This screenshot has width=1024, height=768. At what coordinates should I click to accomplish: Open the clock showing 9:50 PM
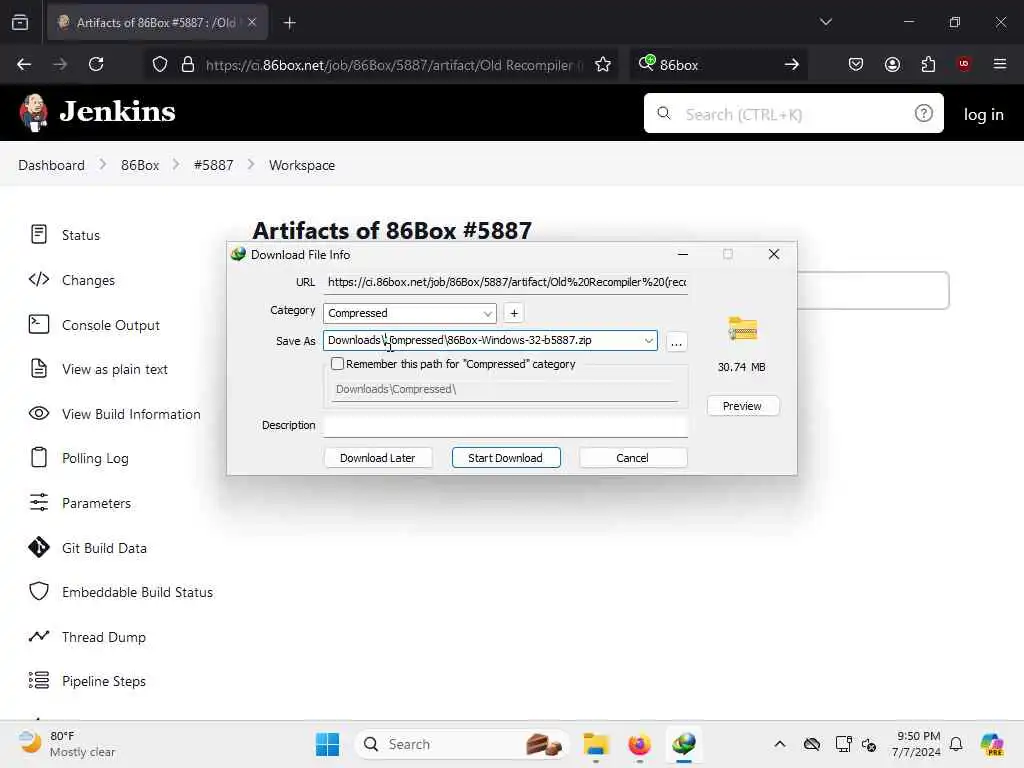917,744
